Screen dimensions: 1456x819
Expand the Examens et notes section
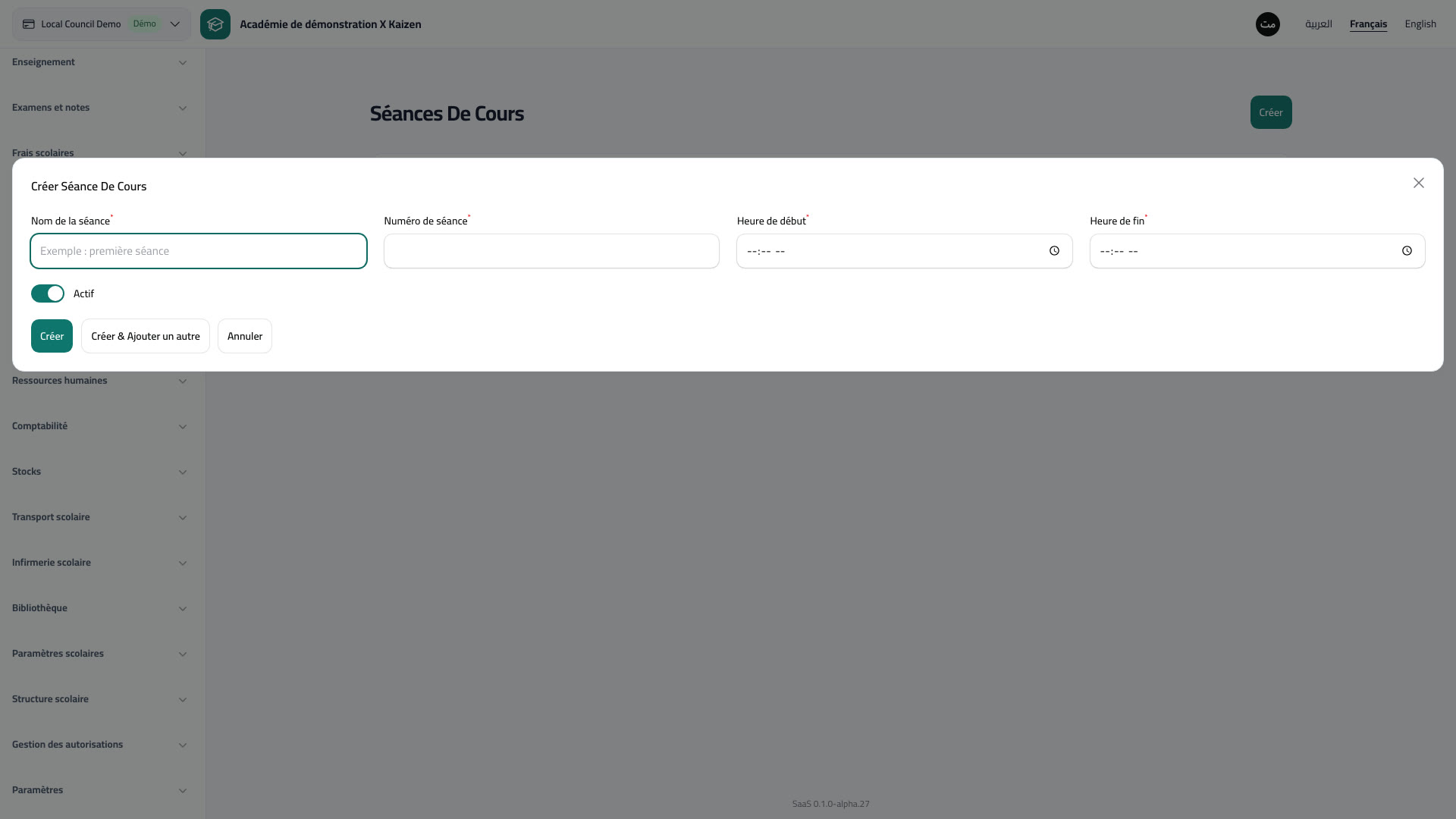pyautogui.click(x=99, y=108)
